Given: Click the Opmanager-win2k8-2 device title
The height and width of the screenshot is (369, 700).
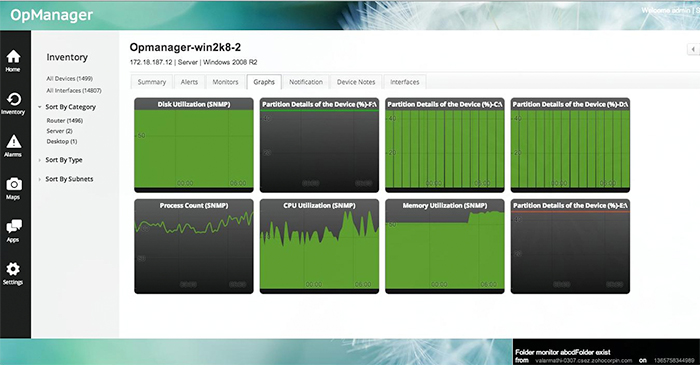Looking at the screenshot, I should click(185, 47).
